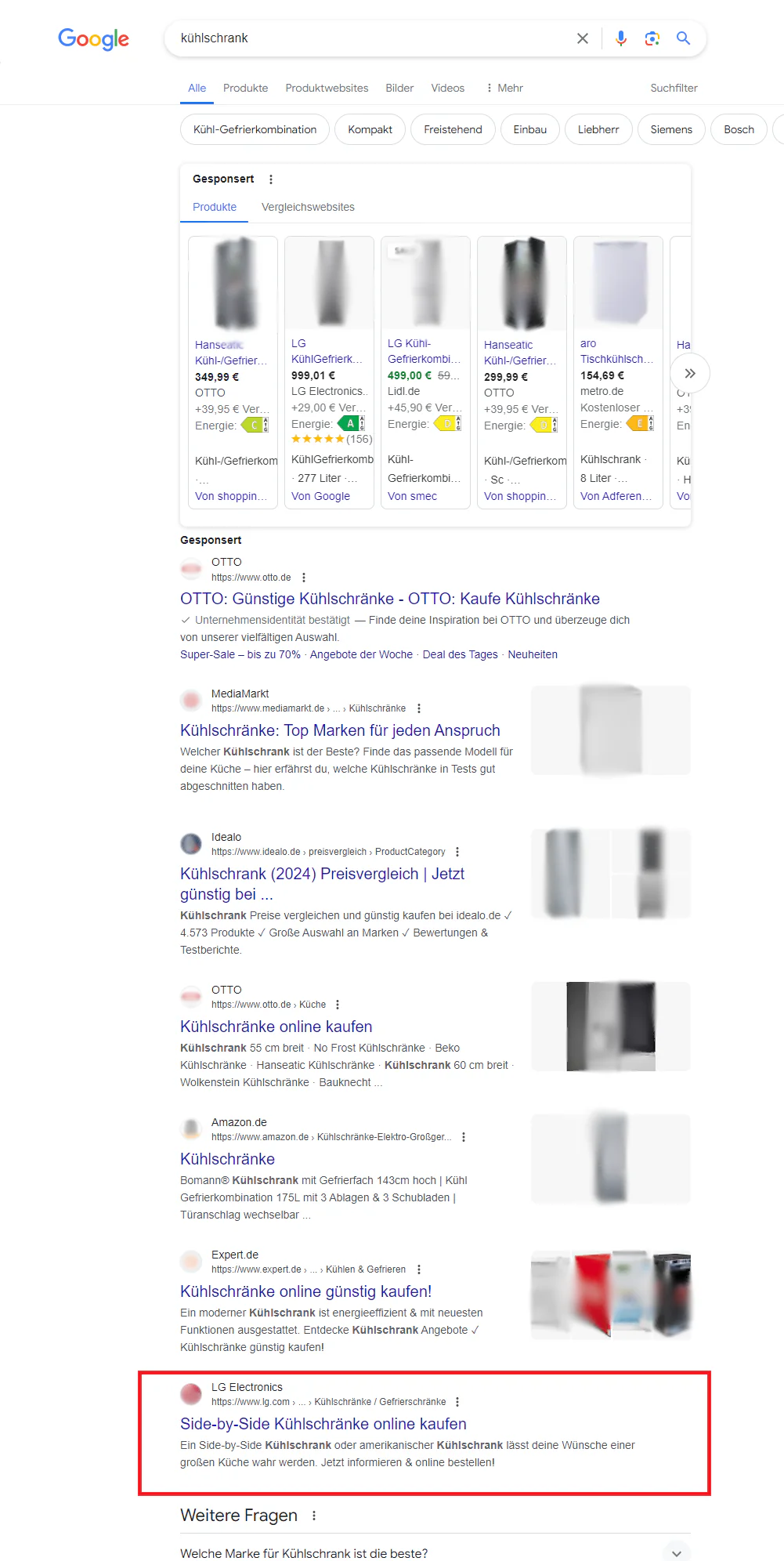Screen dimensions: 784x1561
Task: Apply the Einbau filter chip
Action: [x=530, y=129]
